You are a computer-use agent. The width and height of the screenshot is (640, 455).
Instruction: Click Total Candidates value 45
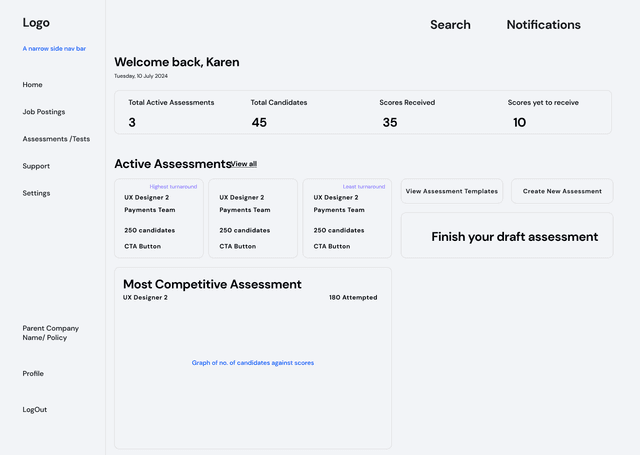[x=259, y=122]
